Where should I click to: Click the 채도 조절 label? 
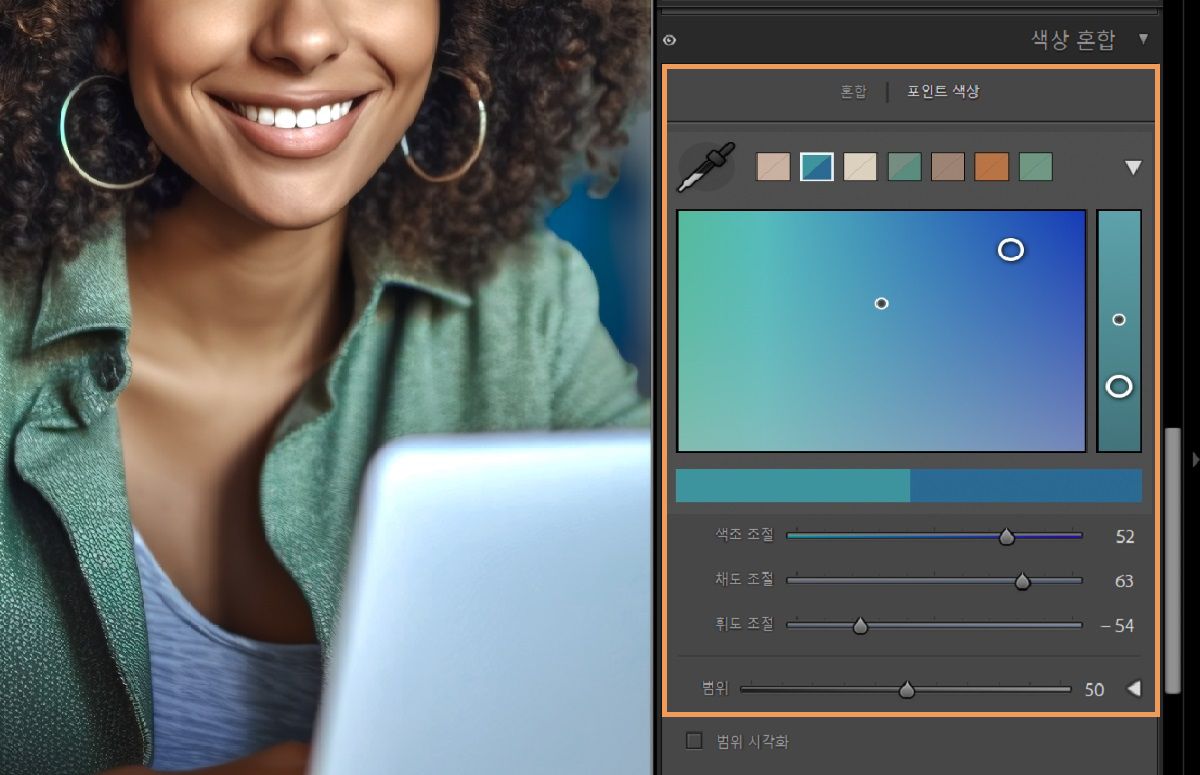coord(744,579)
